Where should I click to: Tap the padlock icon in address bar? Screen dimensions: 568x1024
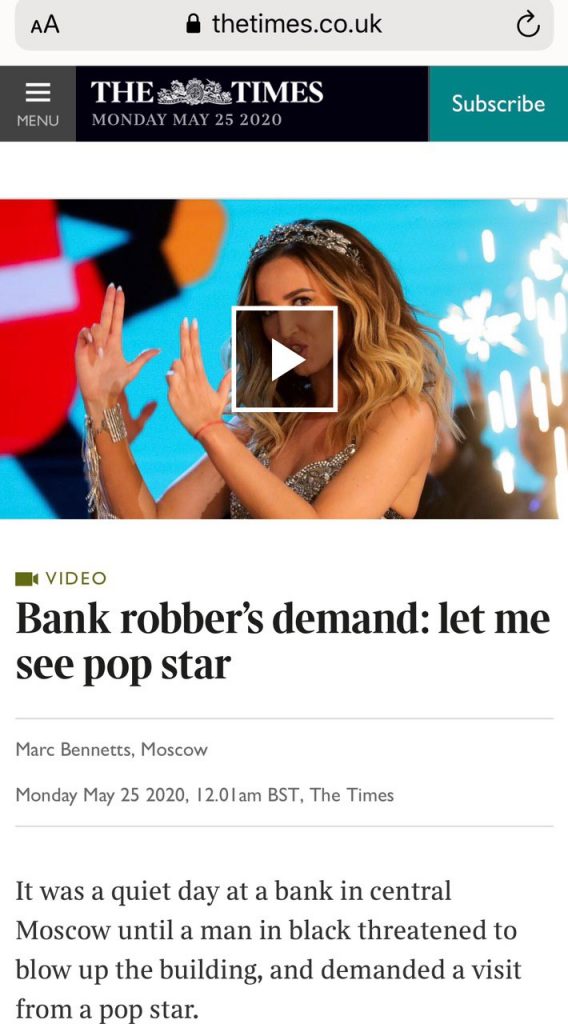193,25
